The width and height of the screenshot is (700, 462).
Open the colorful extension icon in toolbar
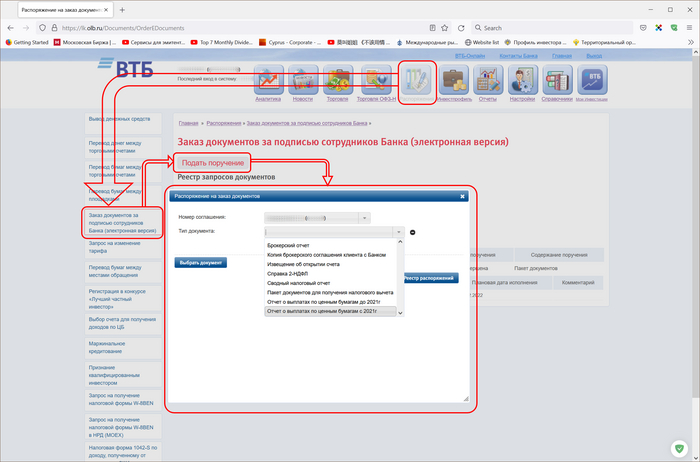coord(658,28)
